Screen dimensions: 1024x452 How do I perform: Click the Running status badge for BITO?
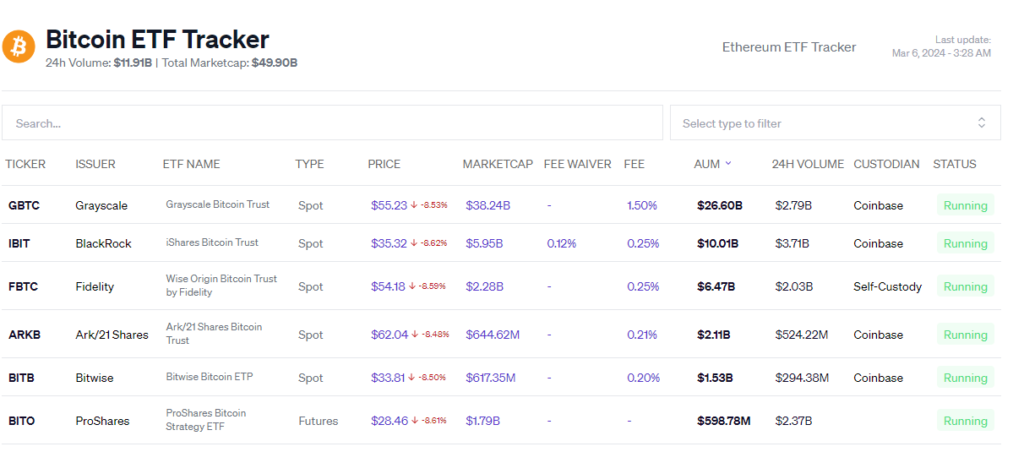click(x=965, y=421)
